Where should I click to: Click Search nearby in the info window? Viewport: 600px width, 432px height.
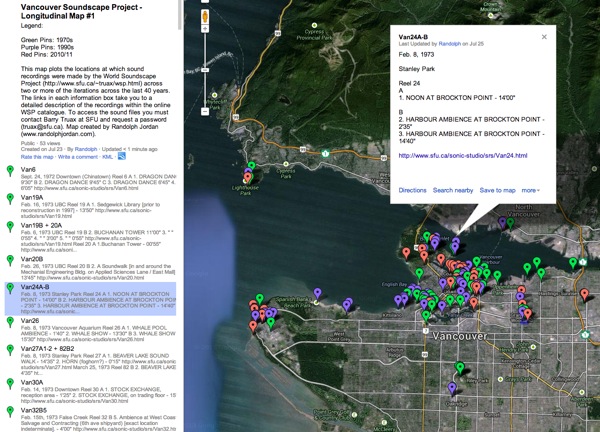[x=453, y=190]
